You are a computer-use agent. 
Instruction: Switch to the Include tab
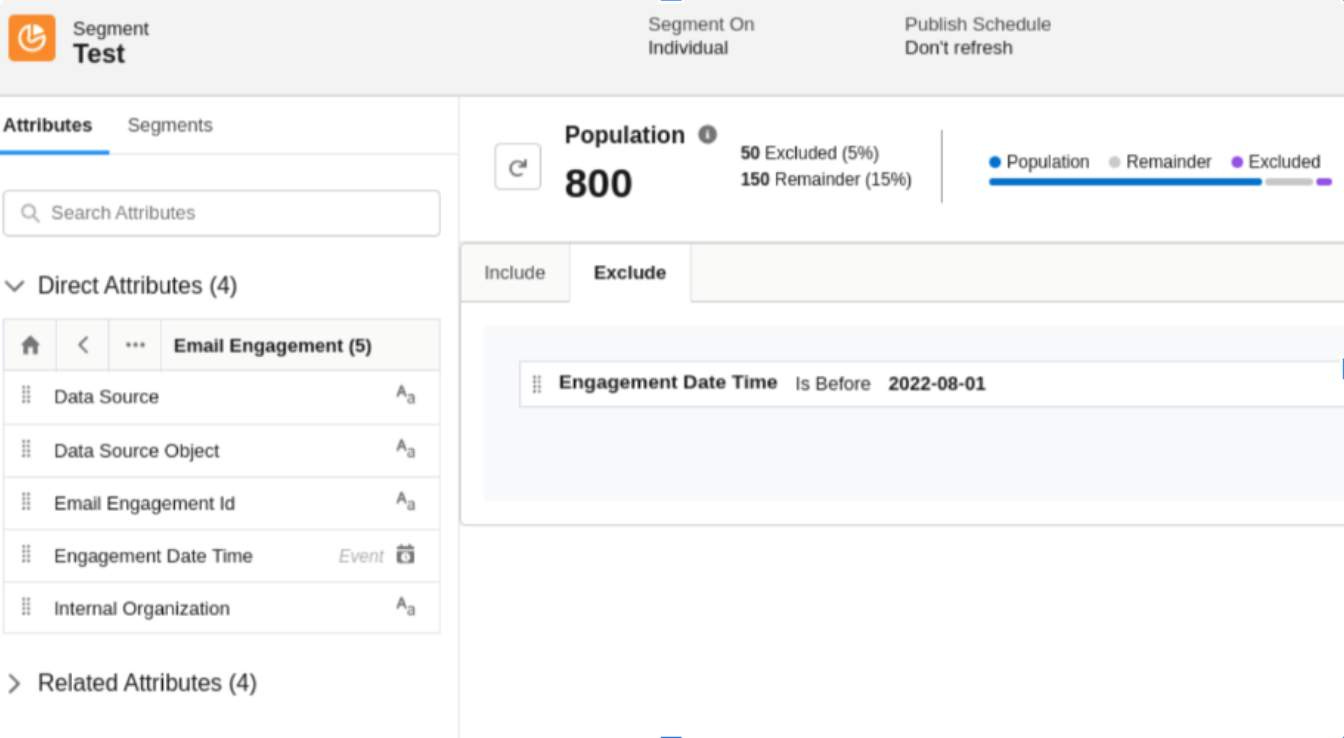click(x=514, y=272)
